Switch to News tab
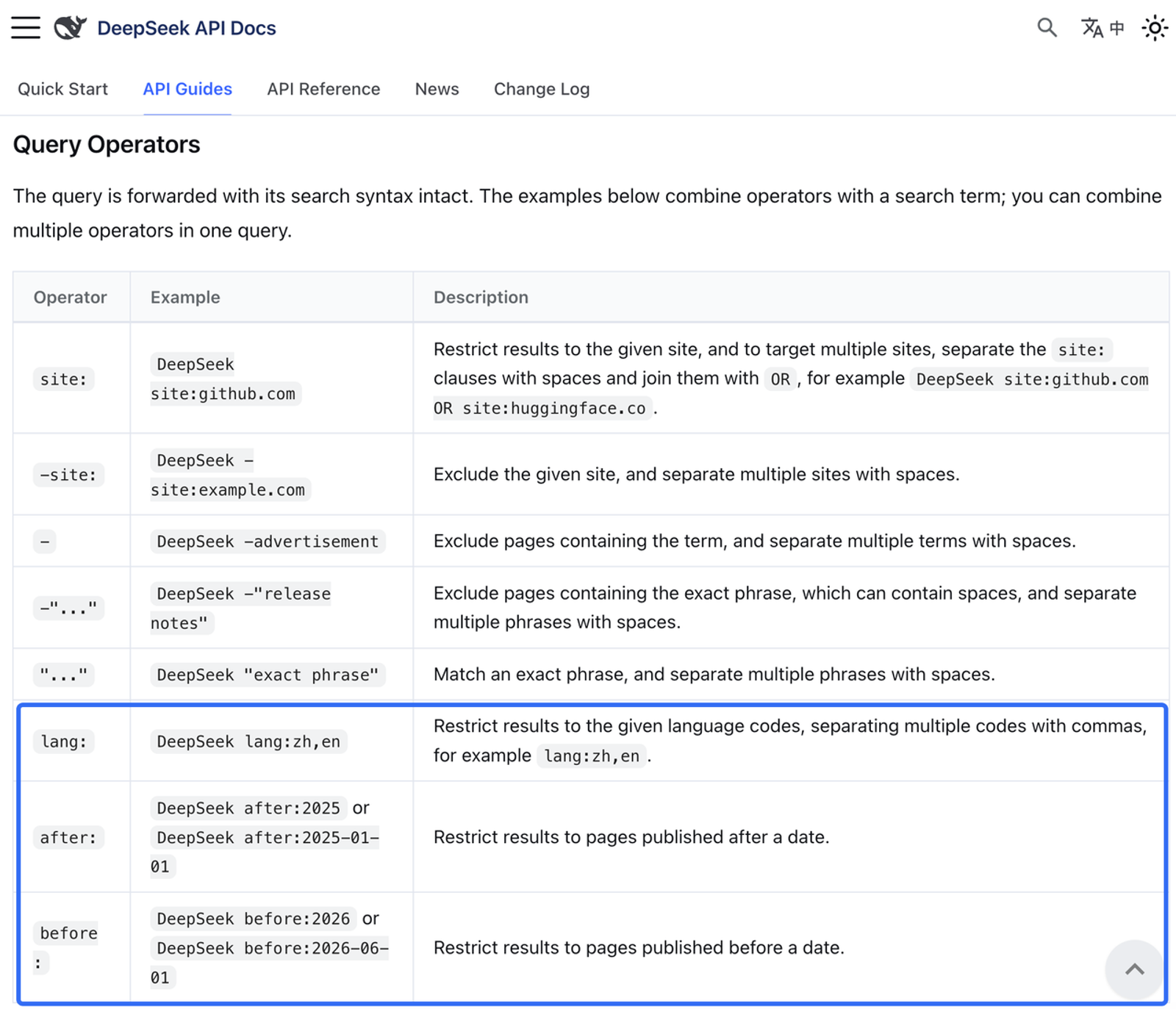Viewport: 1176px width, 1009px height. [x=437, y=89]
